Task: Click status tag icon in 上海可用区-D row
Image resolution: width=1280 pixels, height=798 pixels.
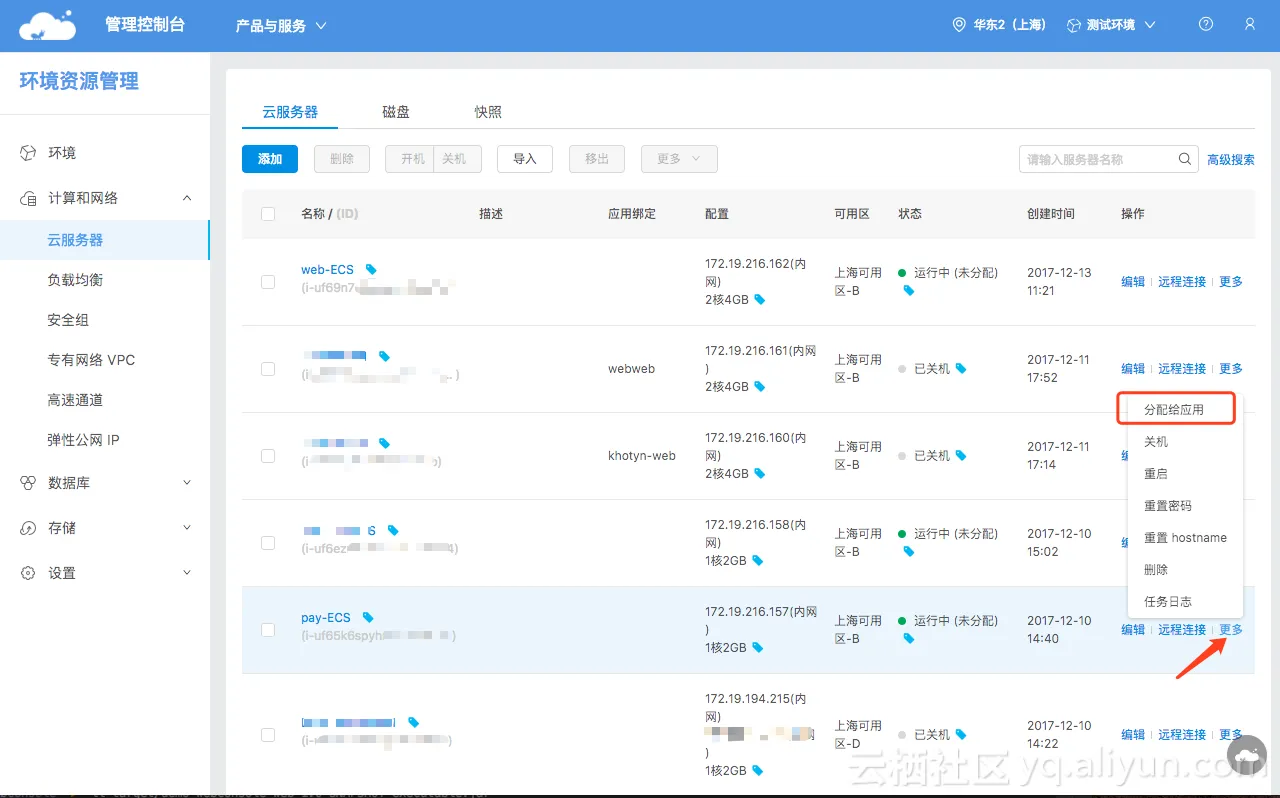Action: tap(961, 735)
